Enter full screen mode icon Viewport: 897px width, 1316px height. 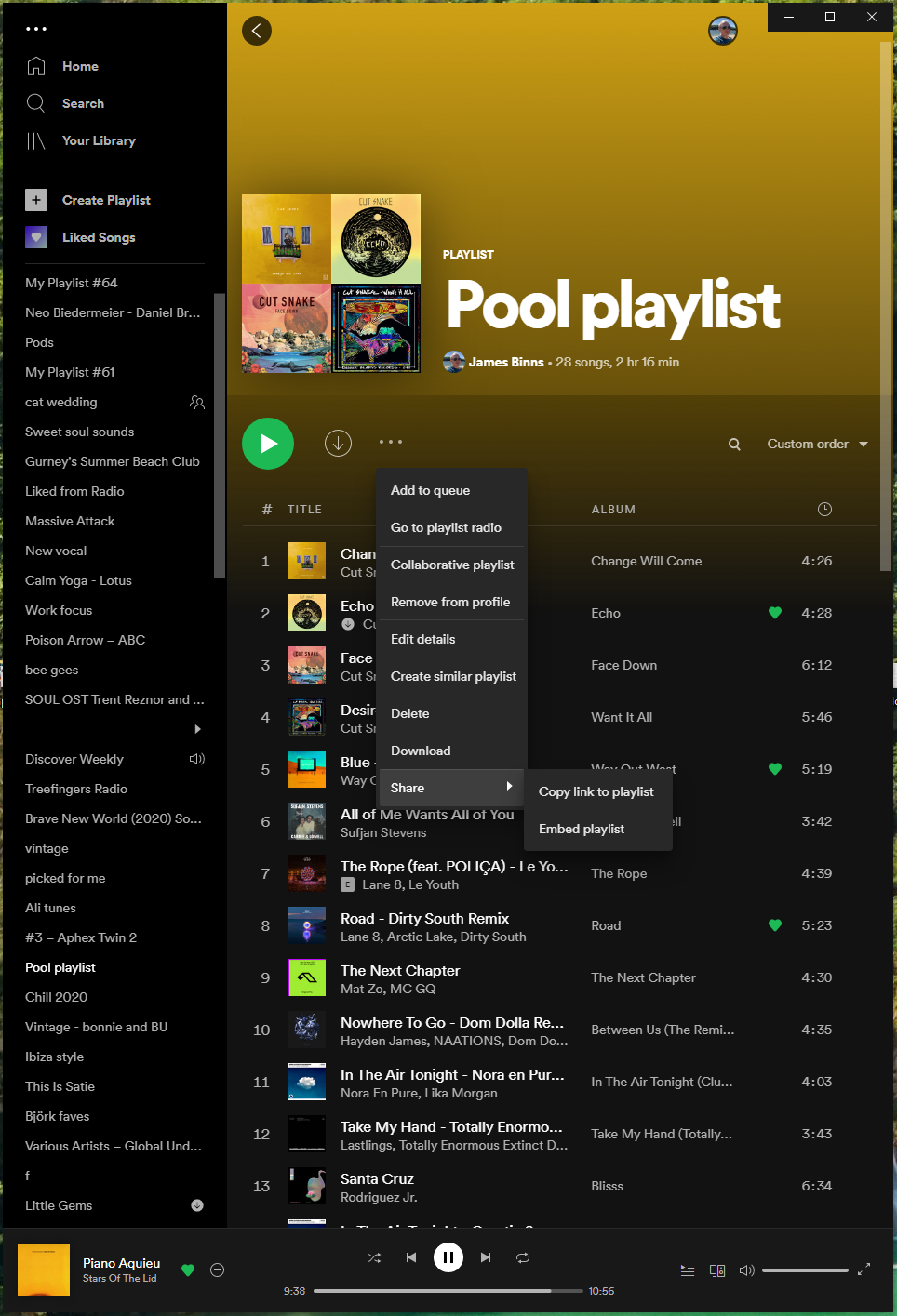(x=864, y=1269)
